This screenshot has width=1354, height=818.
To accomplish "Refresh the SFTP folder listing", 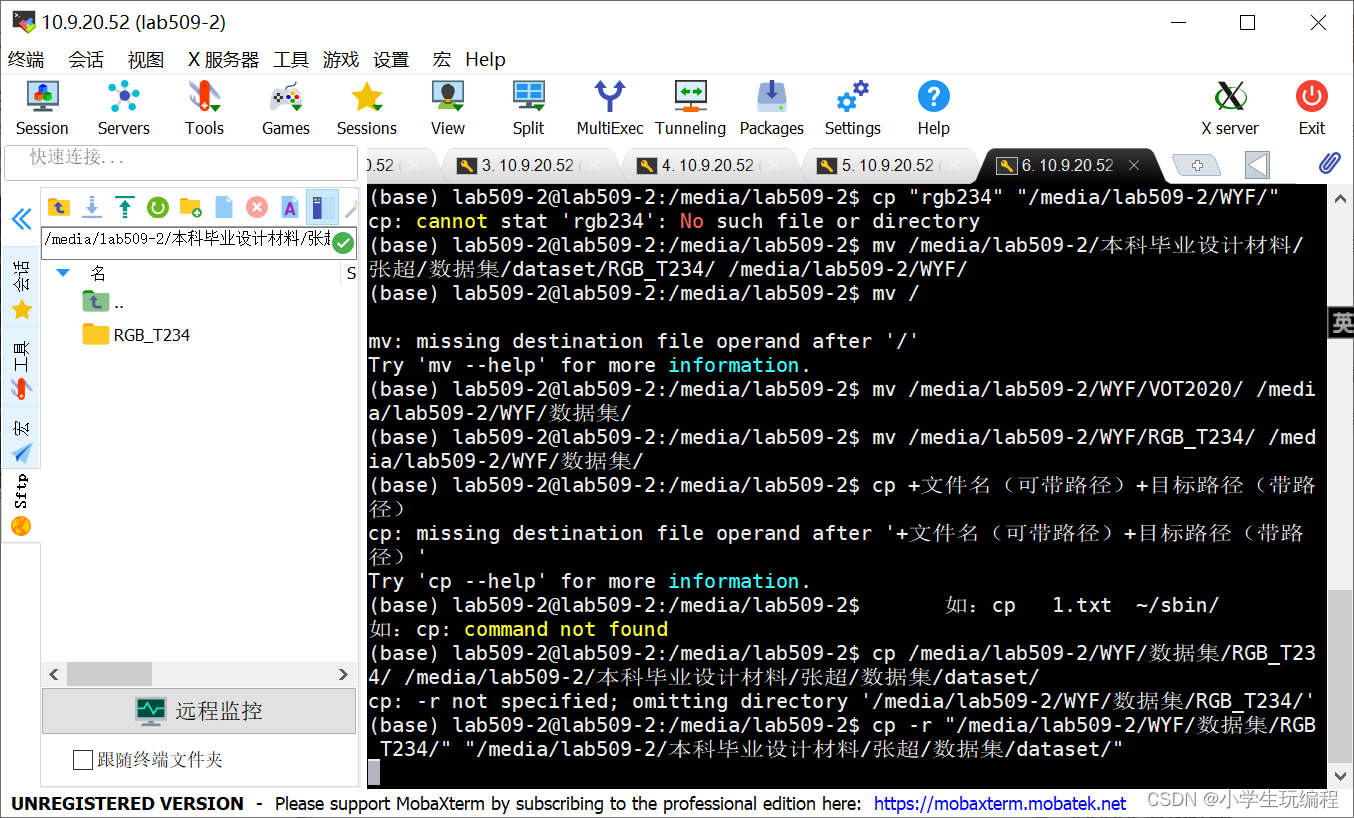I will (x=158, y=207).
